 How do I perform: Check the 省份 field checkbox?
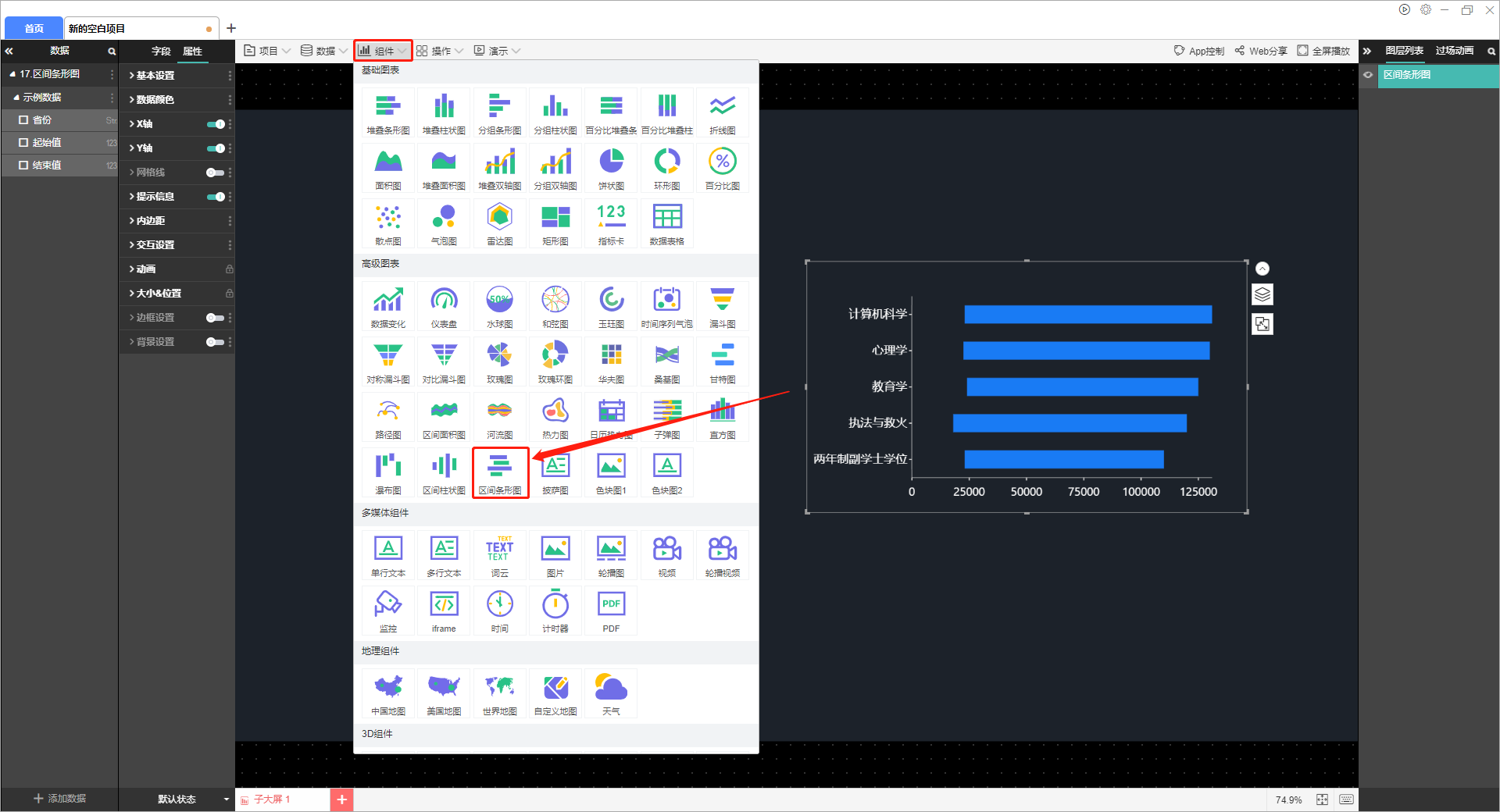point(23,120)
